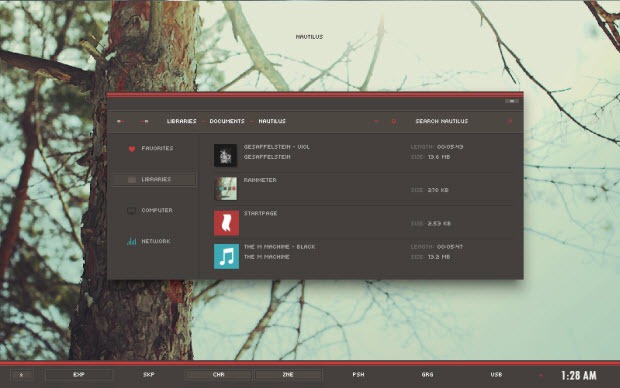The width and height of the screenshot is (620, 388).
Task: Click the 270 KB size value
Action: point(438,190)
